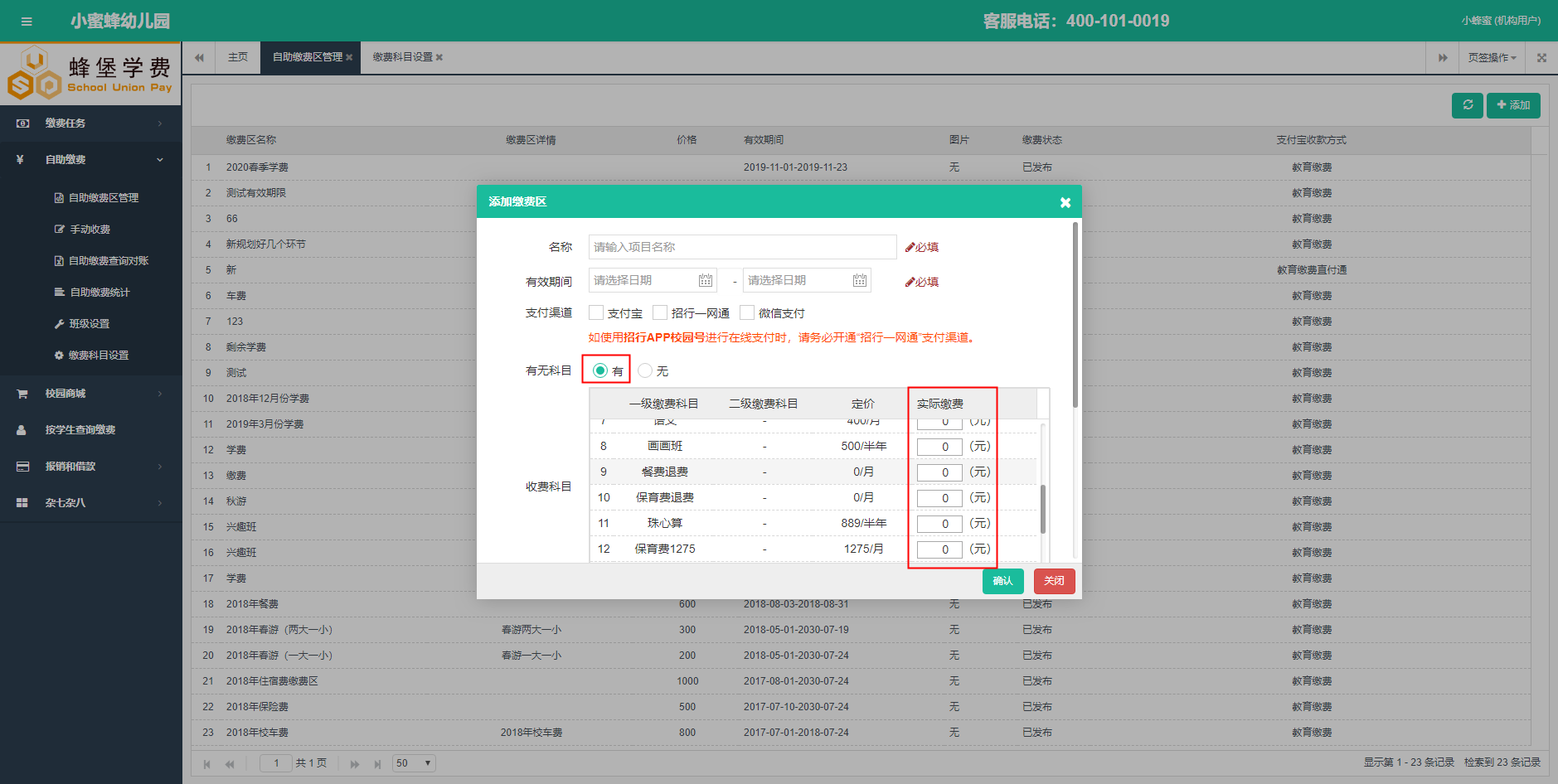
Task: Click the 蜂堡学费 logo
Action: (90, 75)
